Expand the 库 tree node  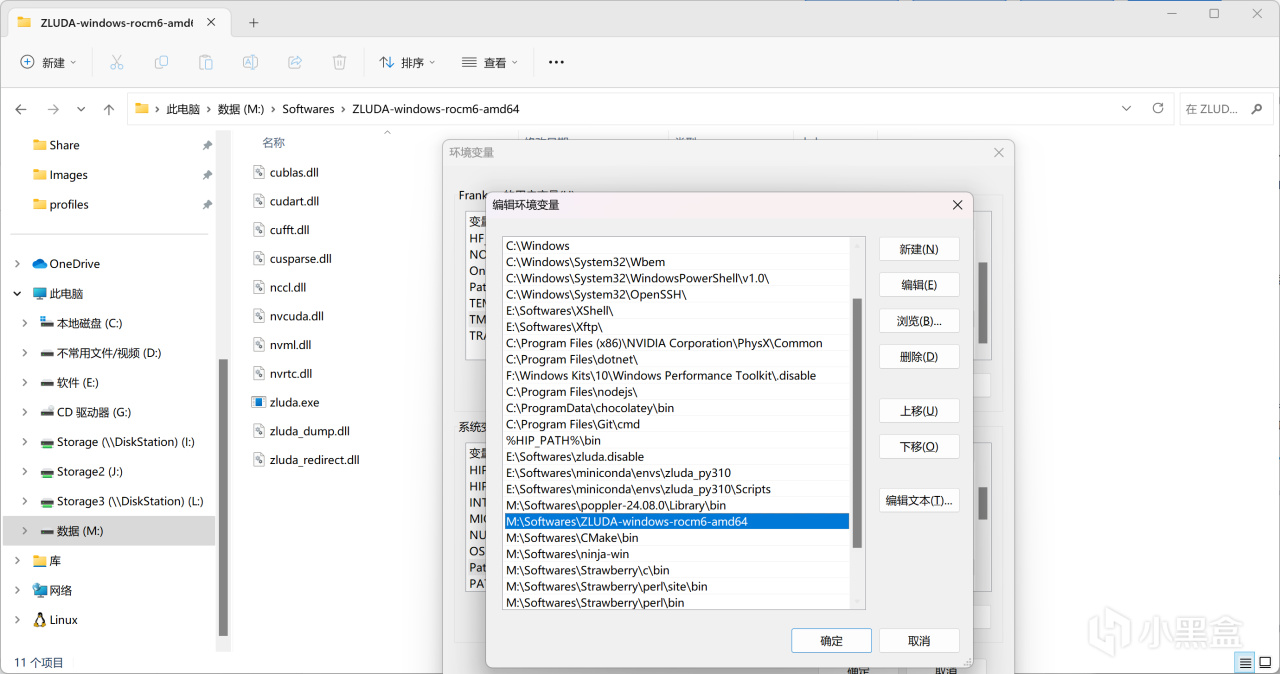click(x=17, y=561)
